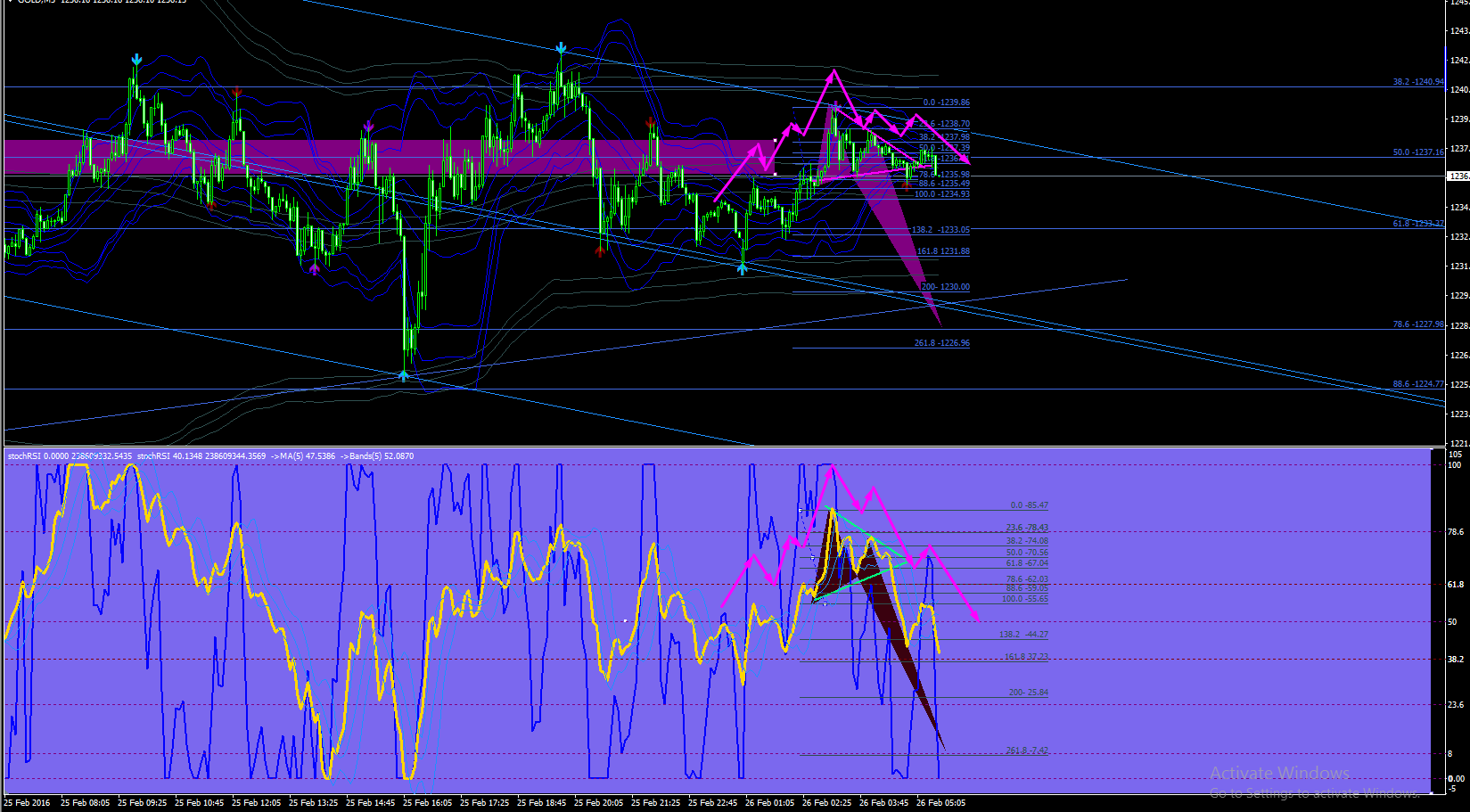Select the 161.8 37.23 stochRSI Fibonacci label

click(1026, 657)
